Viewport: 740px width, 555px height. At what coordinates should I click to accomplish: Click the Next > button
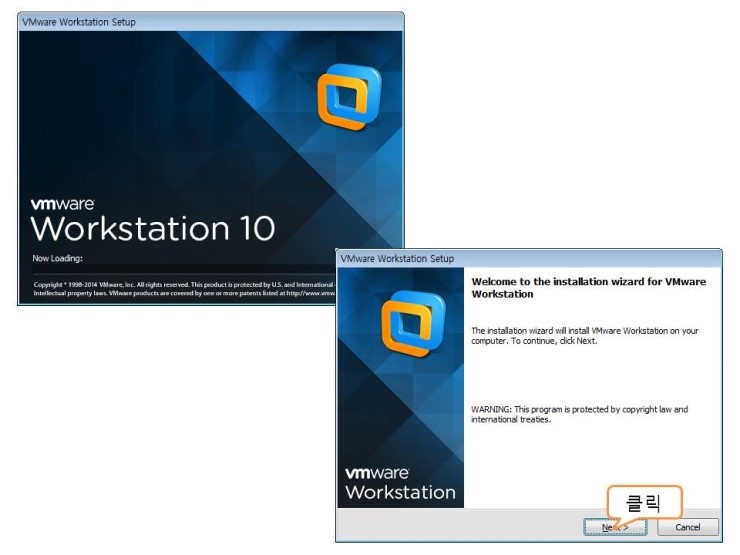click(615, 527)
